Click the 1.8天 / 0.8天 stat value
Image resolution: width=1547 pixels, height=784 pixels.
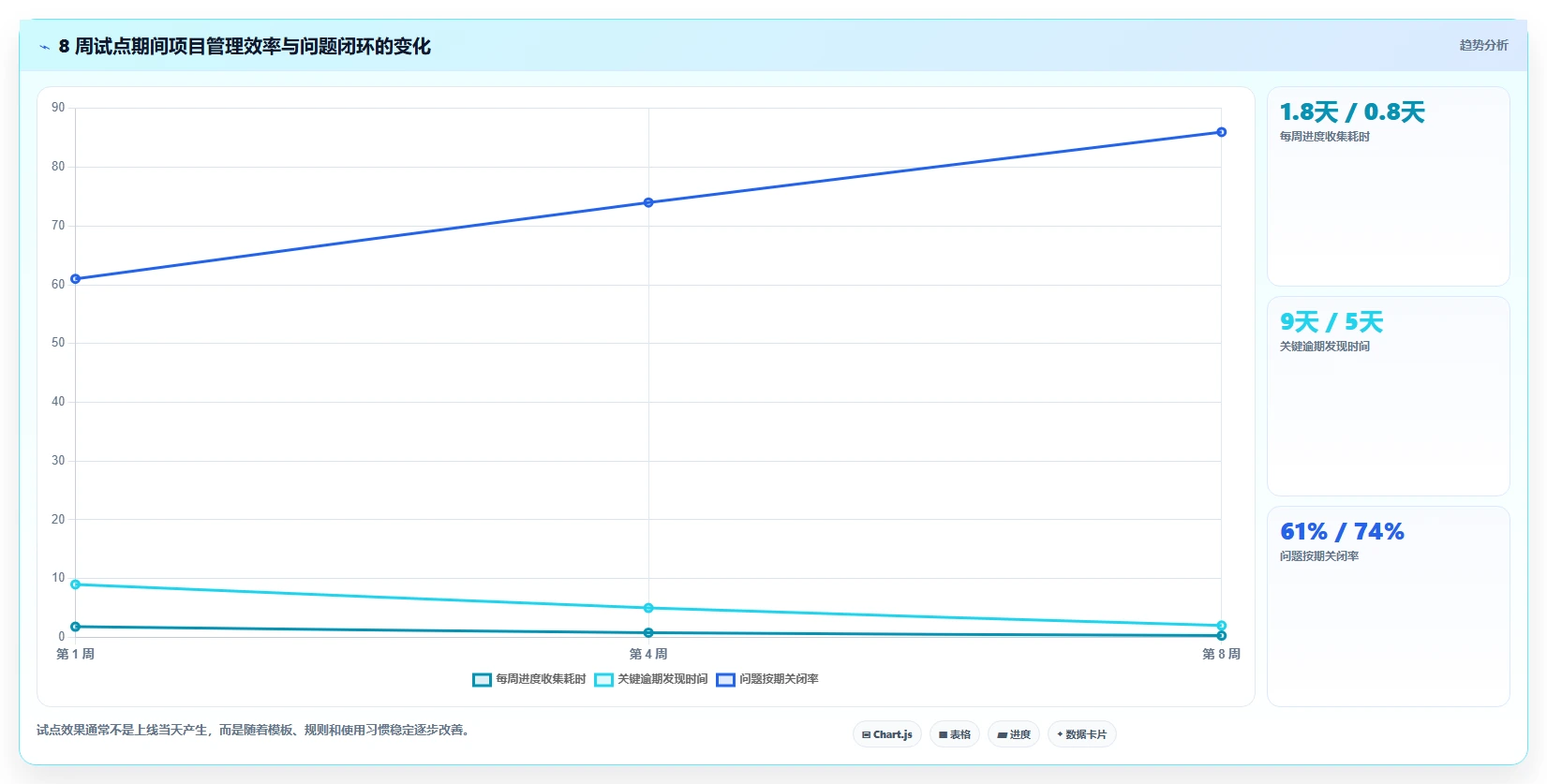click(x=1352, y=112)
